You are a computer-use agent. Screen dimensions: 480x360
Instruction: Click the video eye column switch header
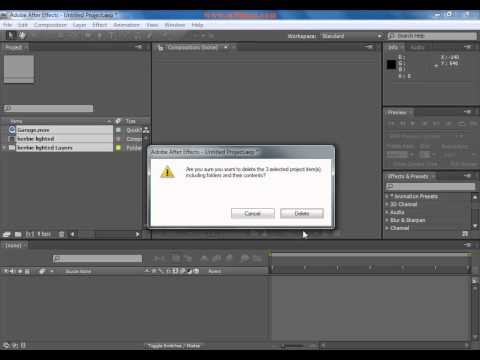tap(6, 271)
